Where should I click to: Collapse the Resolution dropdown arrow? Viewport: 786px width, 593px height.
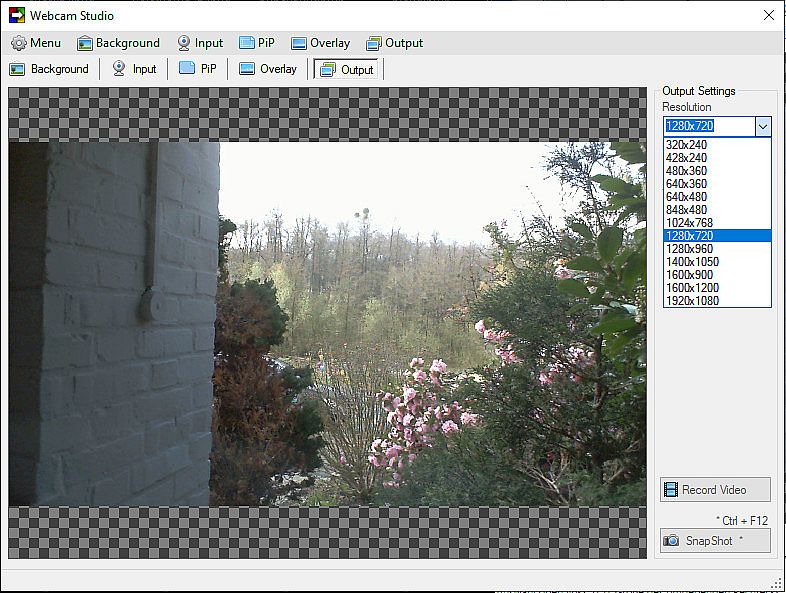[763, 126]
